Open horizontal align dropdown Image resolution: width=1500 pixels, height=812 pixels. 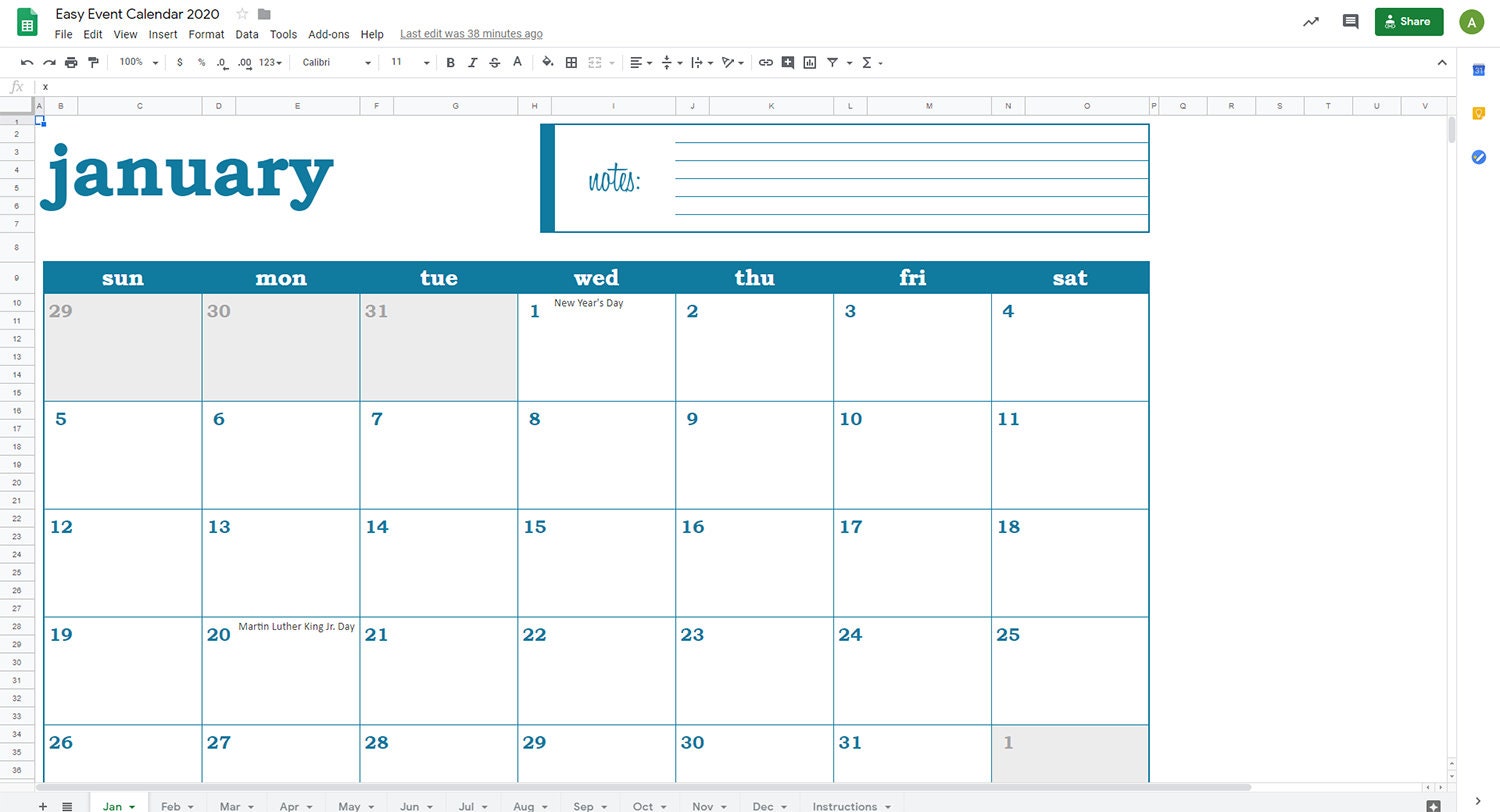[x=640, y=62]
